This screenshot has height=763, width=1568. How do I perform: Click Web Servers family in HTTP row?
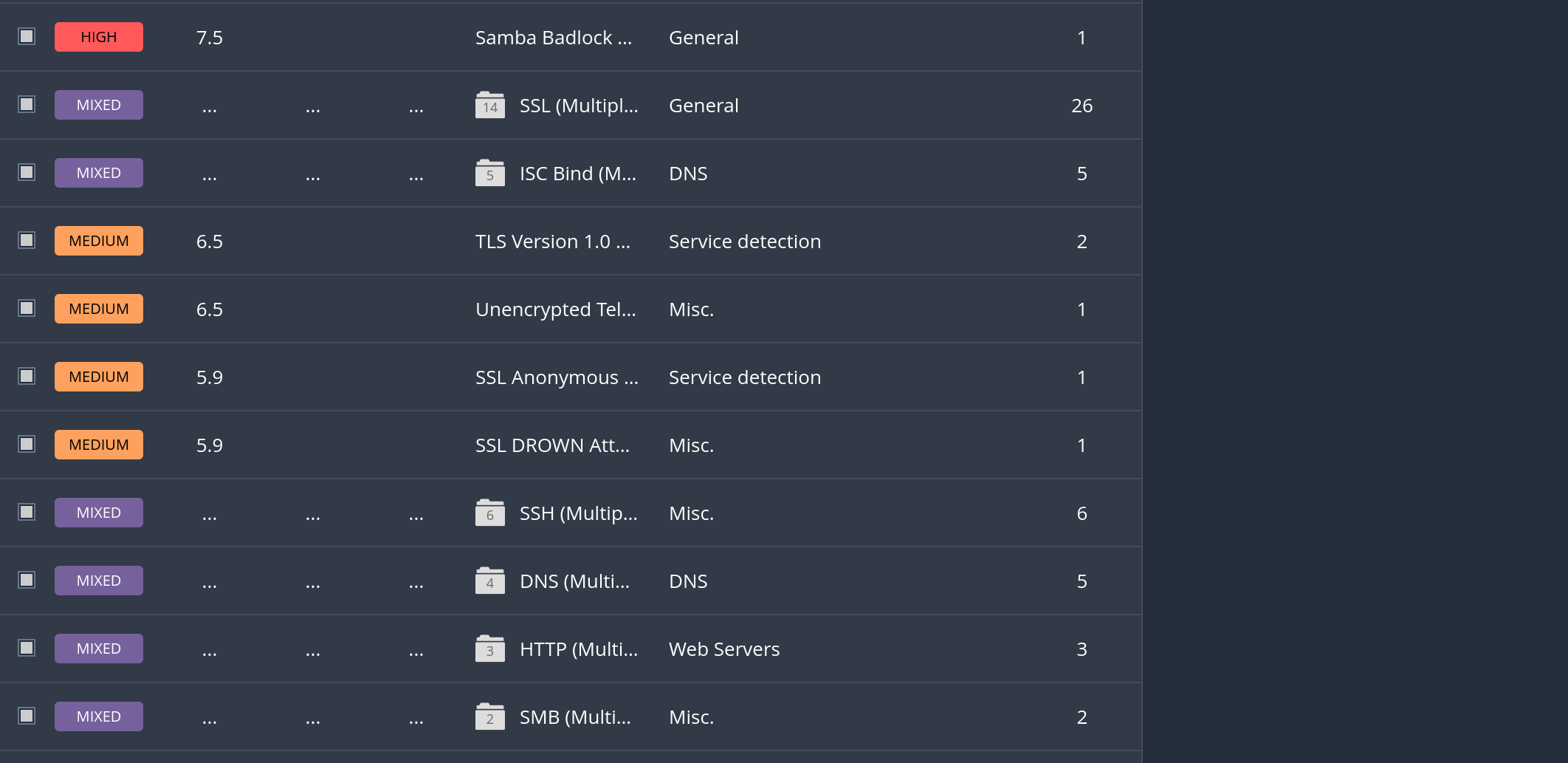click(x=723, y=649)
